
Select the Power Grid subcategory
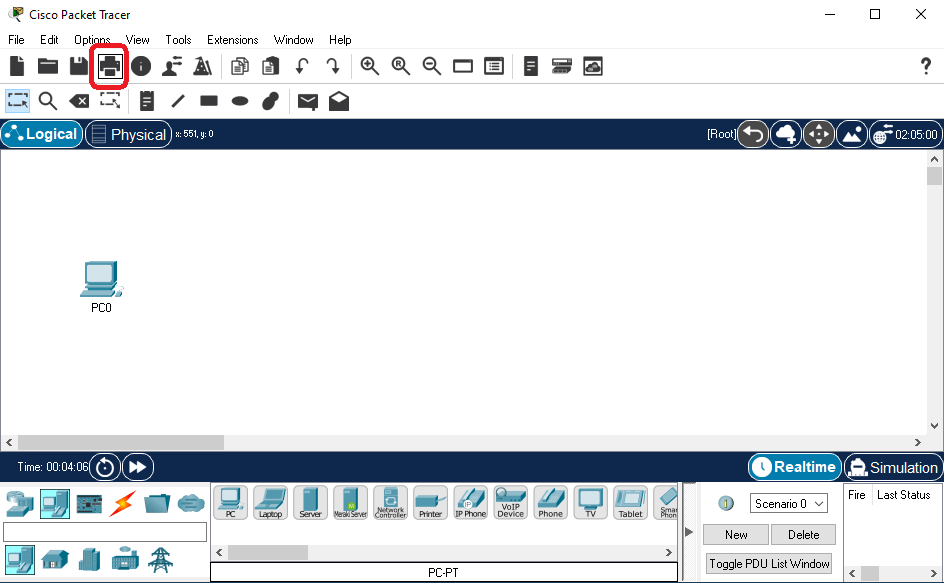[160, 560]
